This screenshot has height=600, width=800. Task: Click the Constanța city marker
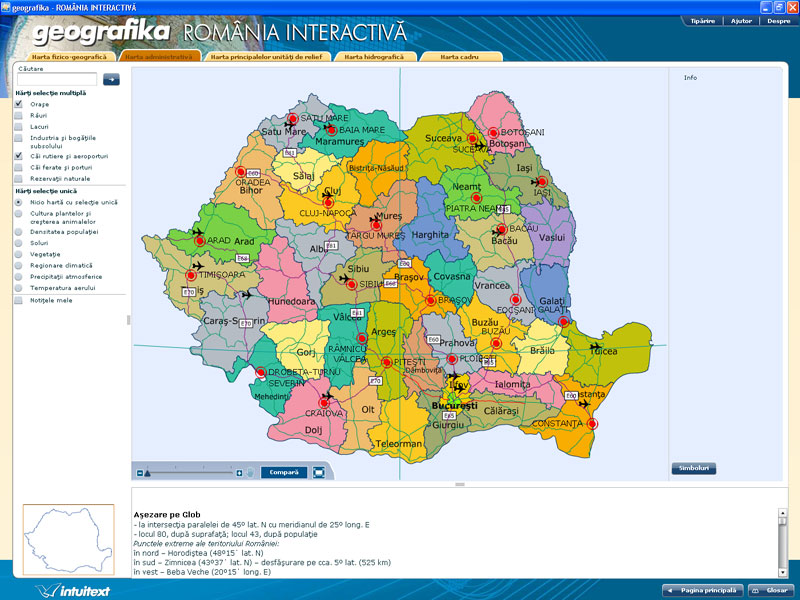592,424
